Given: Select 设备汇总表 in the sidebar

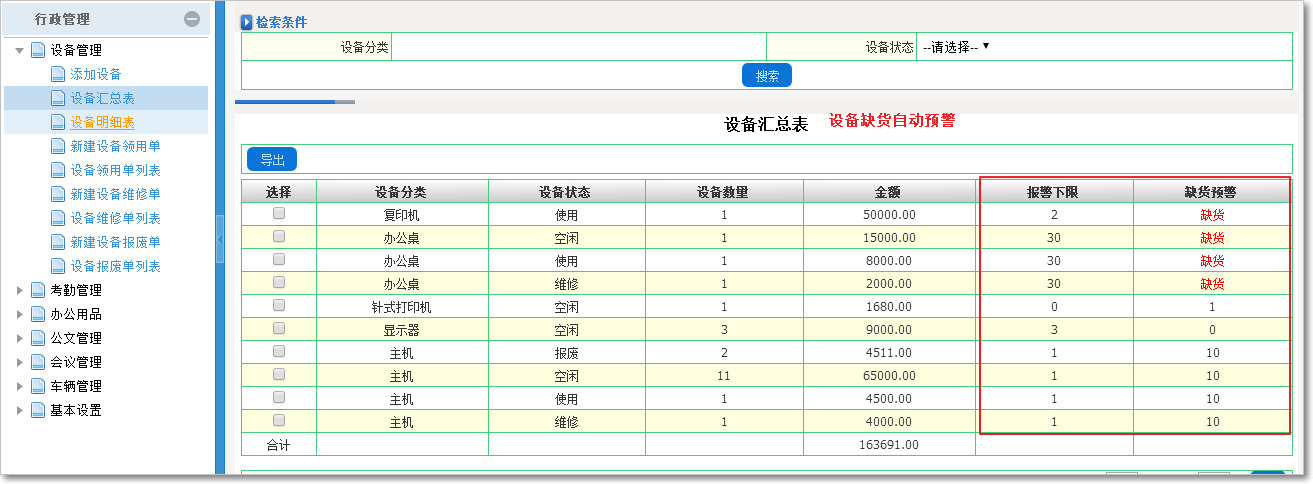Looking at the screenshot, I should pyautogui.click(x=102, y=98).
